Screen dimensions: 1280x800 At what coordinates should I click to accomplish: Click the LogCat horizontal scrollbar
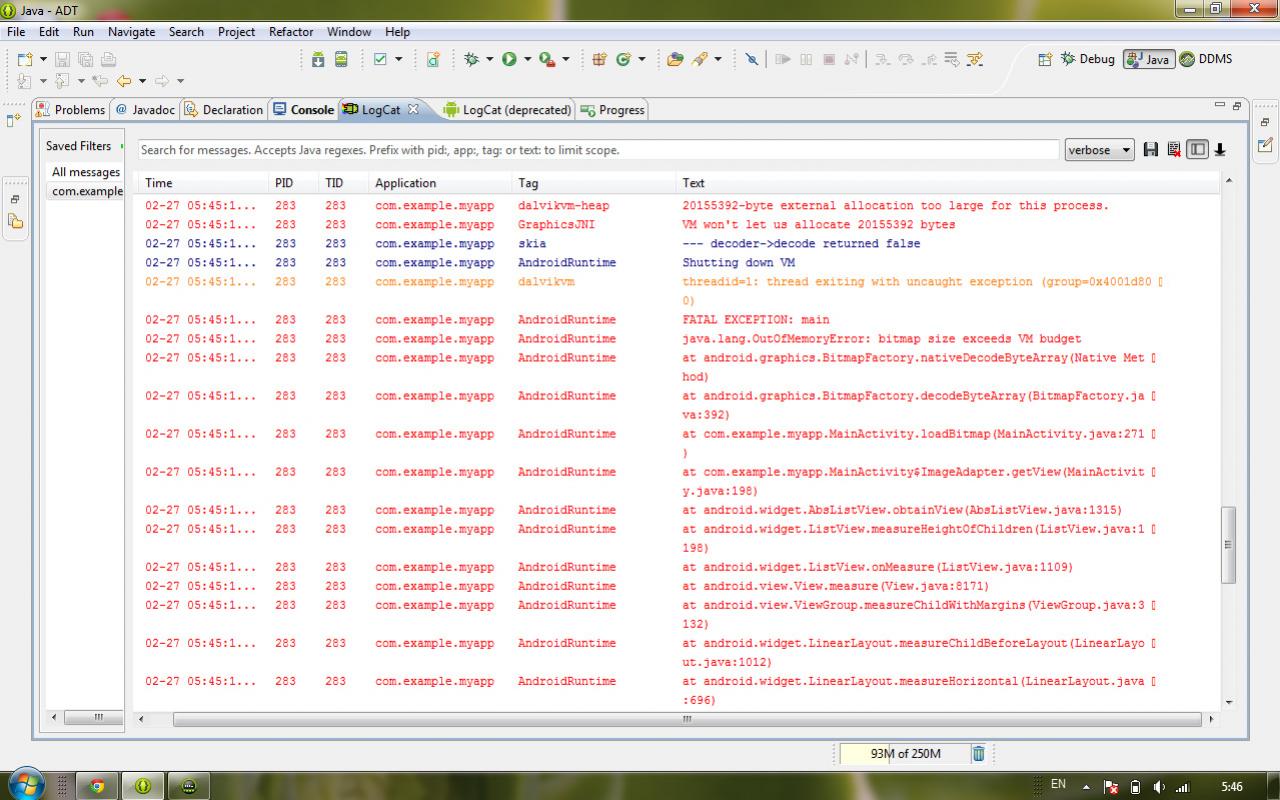pos(687,718)
